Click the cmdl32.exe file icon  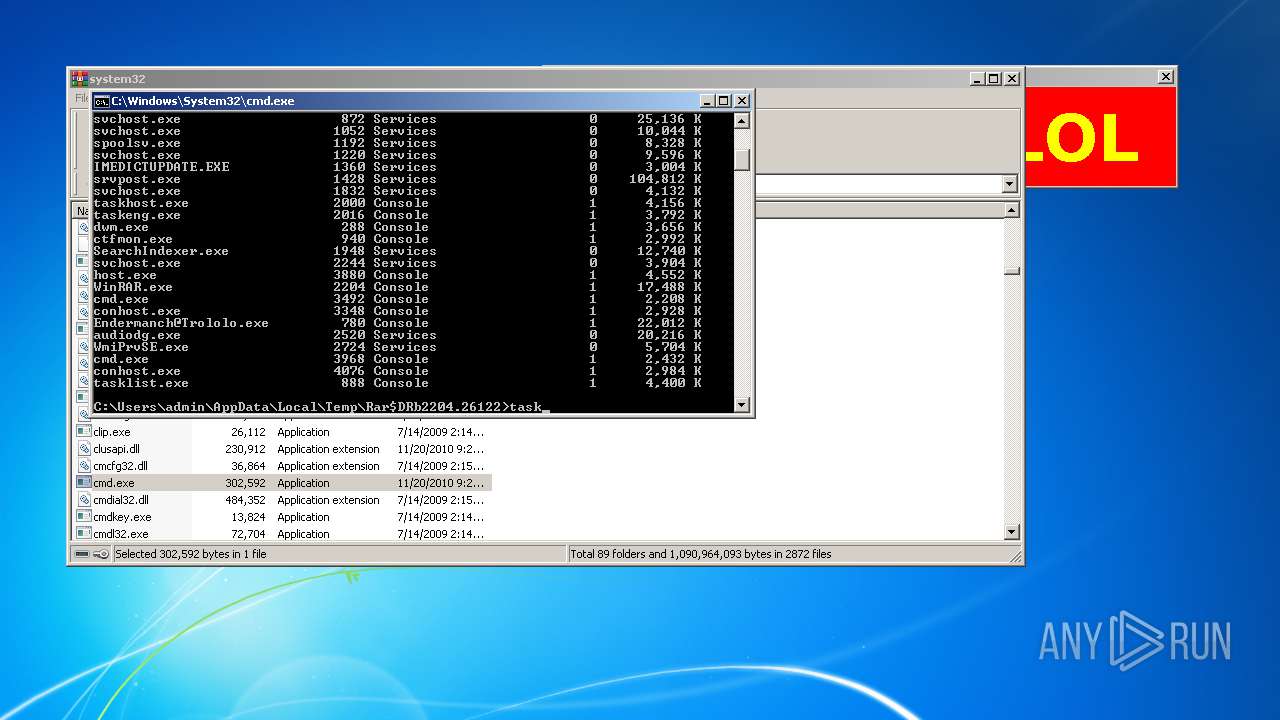click(84, 534)
